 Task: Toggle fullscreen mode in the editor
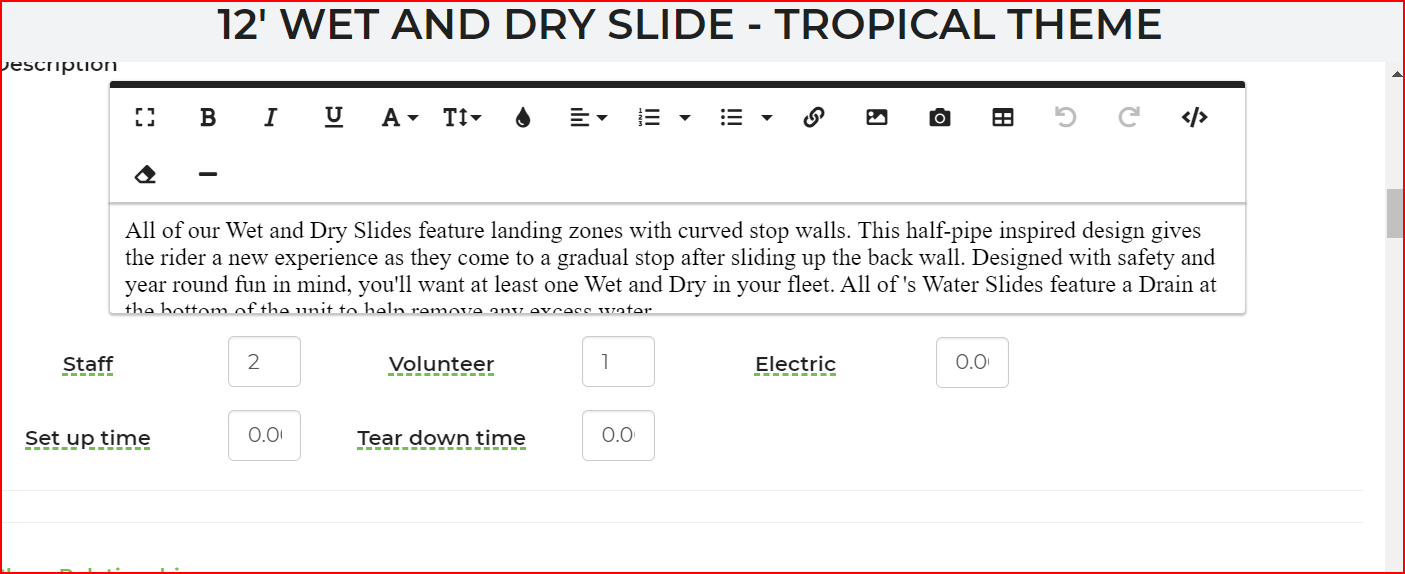pyautogui.click(x=145, y=118)
